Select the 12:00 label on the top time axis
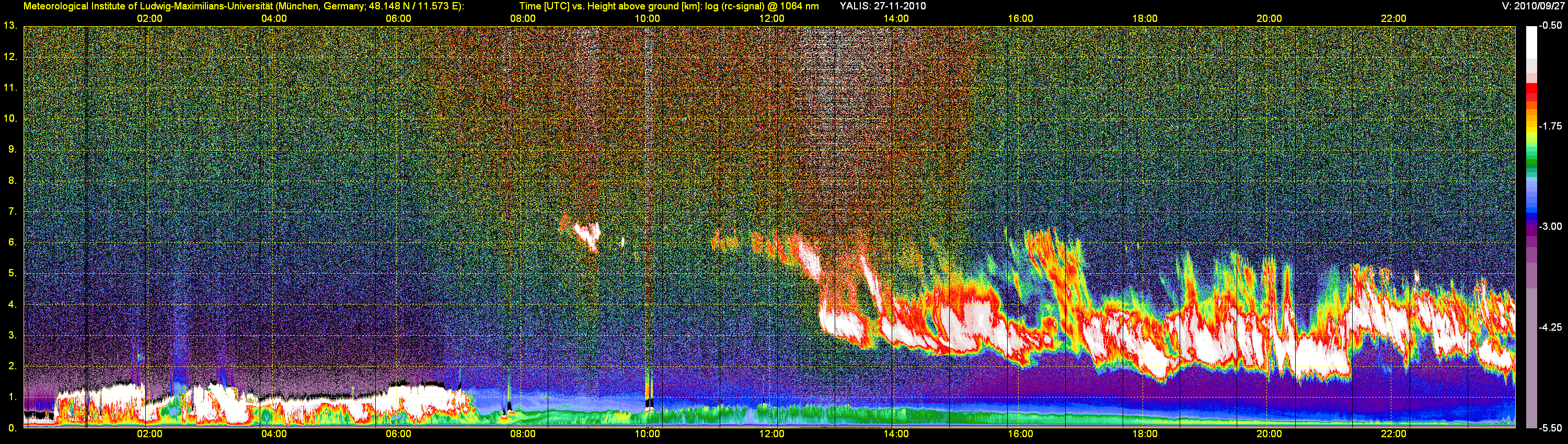 (771, 19)
